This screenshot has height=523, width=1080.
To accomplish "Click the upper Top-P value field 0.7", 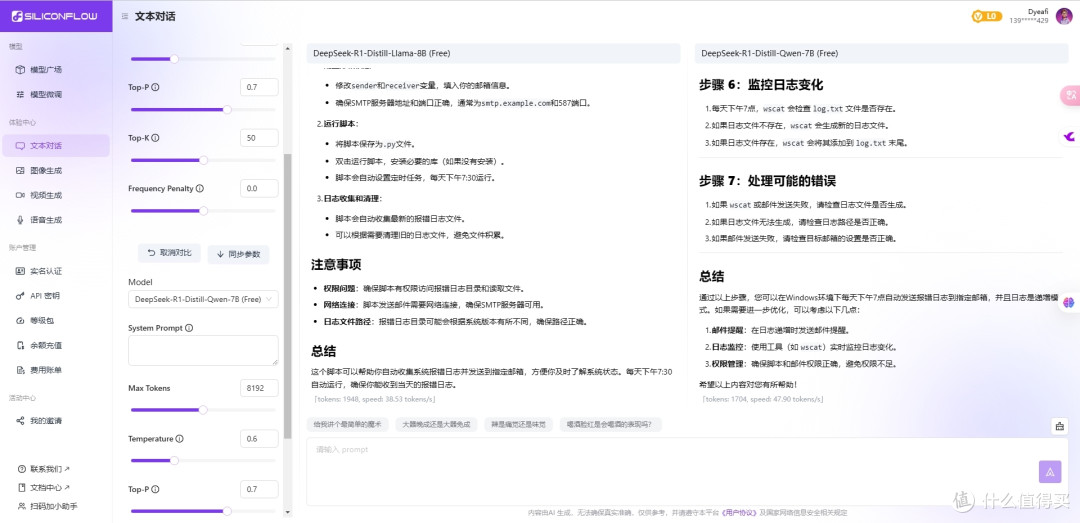I will pyautogui.click(x=260, y=88).
